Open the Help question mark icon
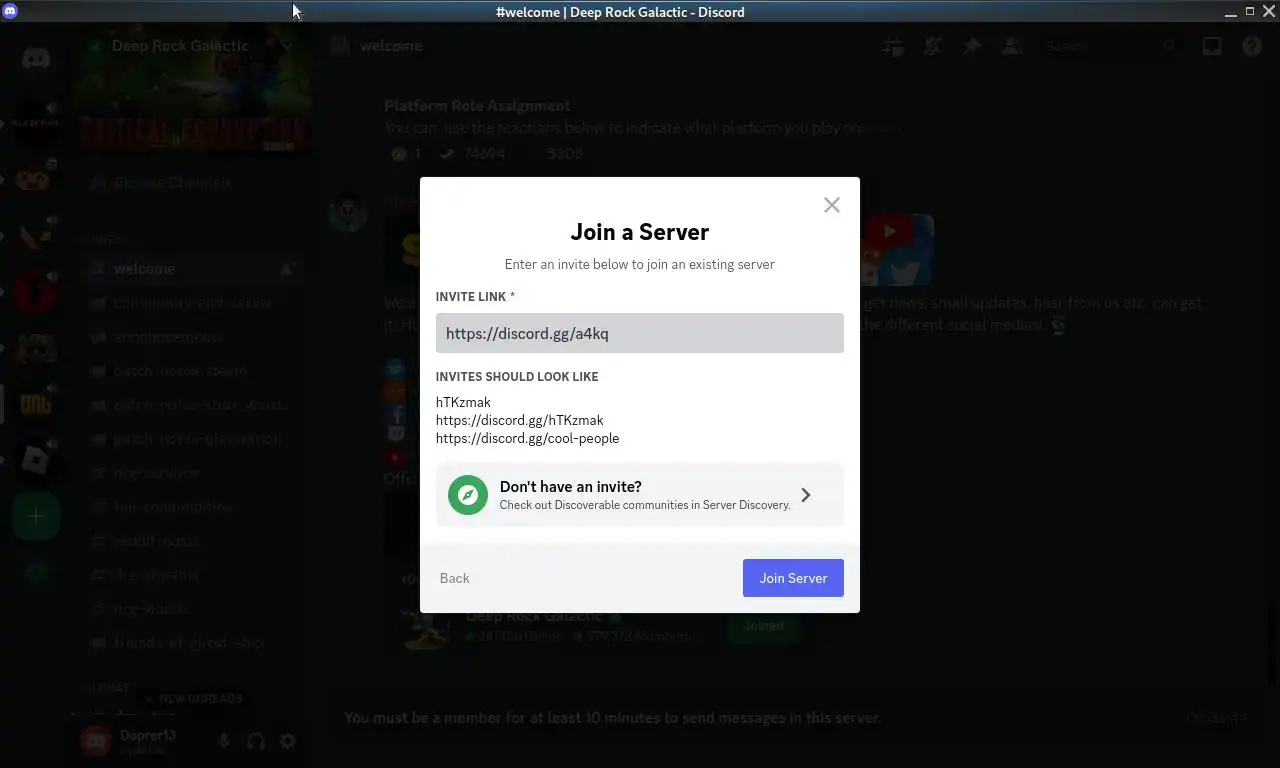The height and width of the screenshot is (768, 1280). pyautogui.click(x=1252, y=46)
